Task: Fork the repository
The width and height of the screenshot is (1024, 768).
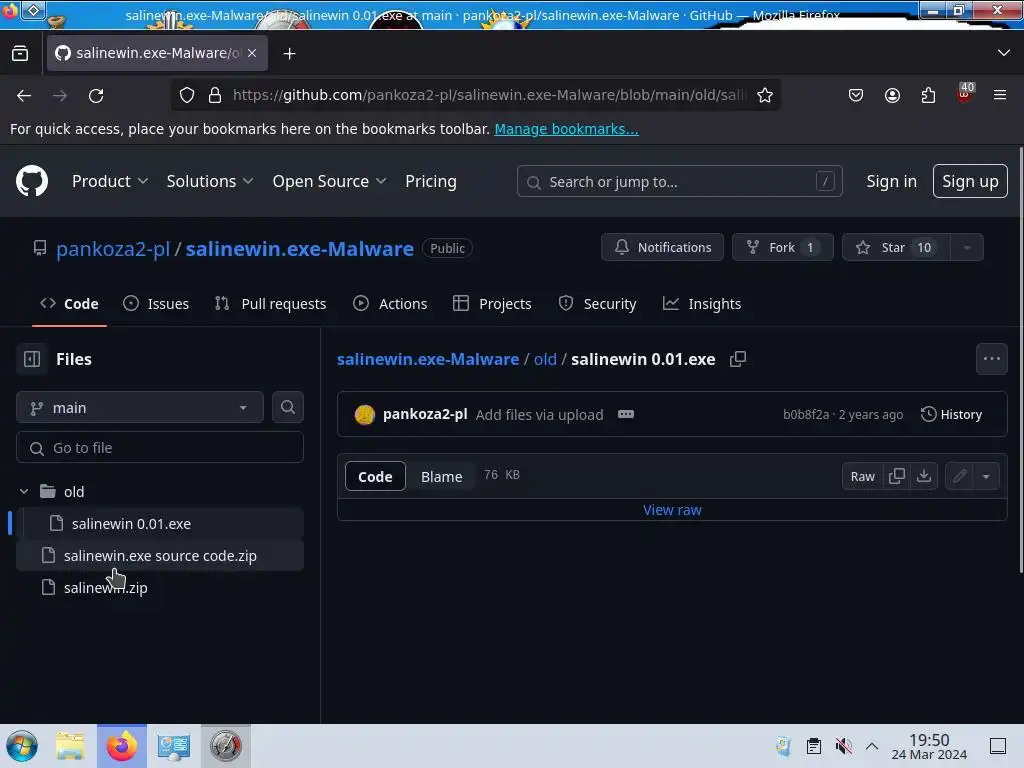Action: [782, 248]
